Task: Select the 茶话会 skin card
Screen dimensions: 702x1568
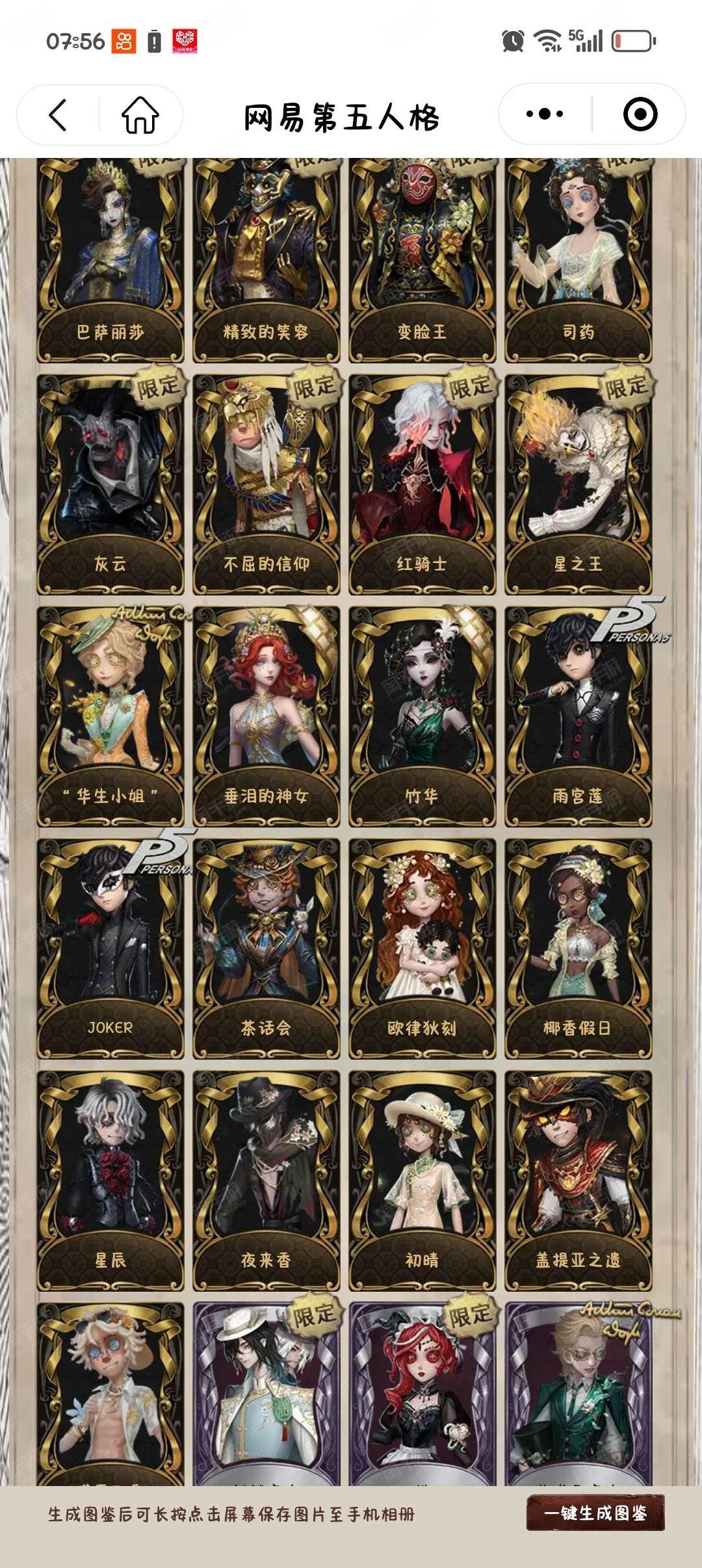Action: (266, 948)
